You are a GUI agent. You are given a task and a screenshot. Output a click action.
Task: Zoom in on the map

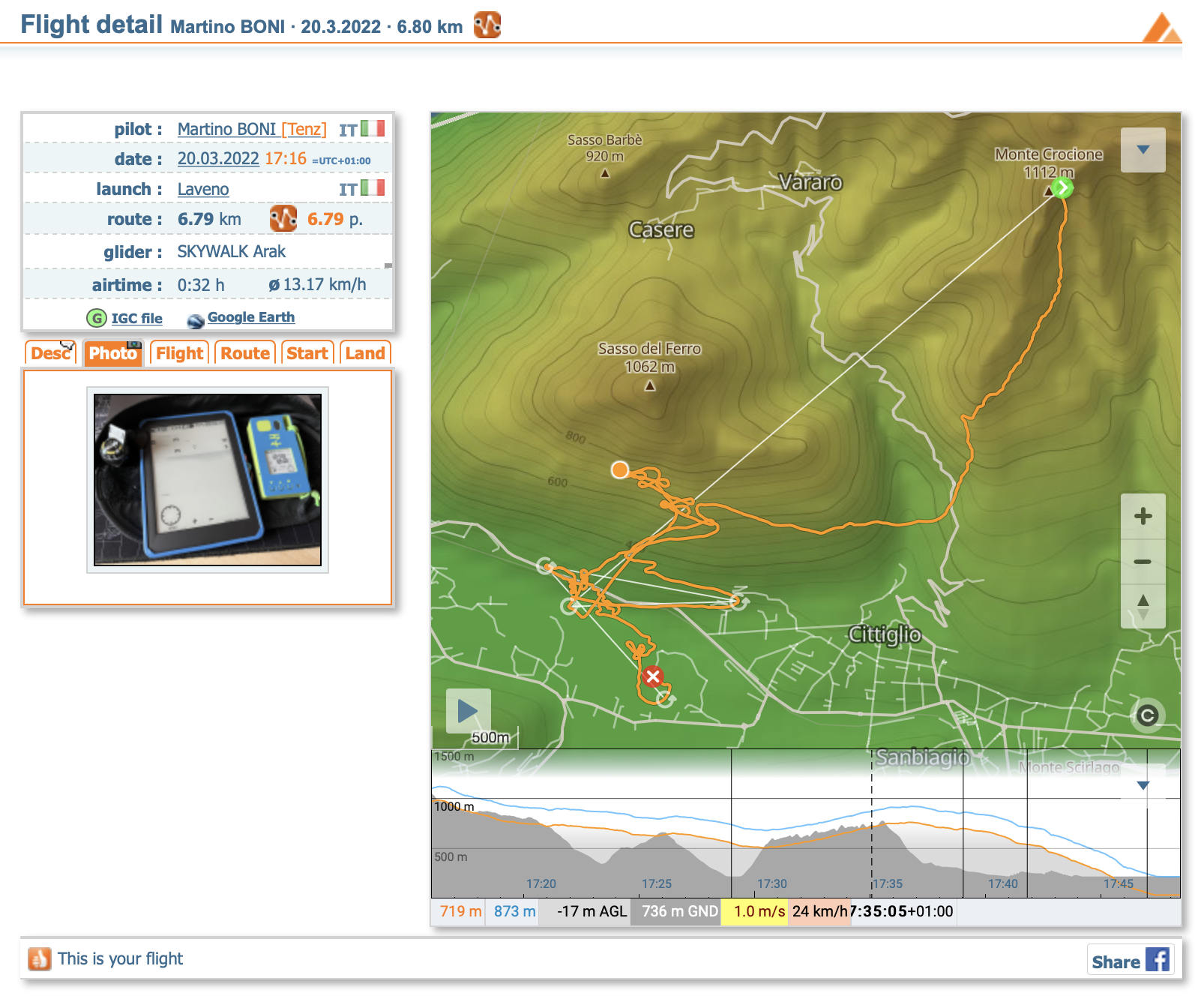coord(1143,516)
